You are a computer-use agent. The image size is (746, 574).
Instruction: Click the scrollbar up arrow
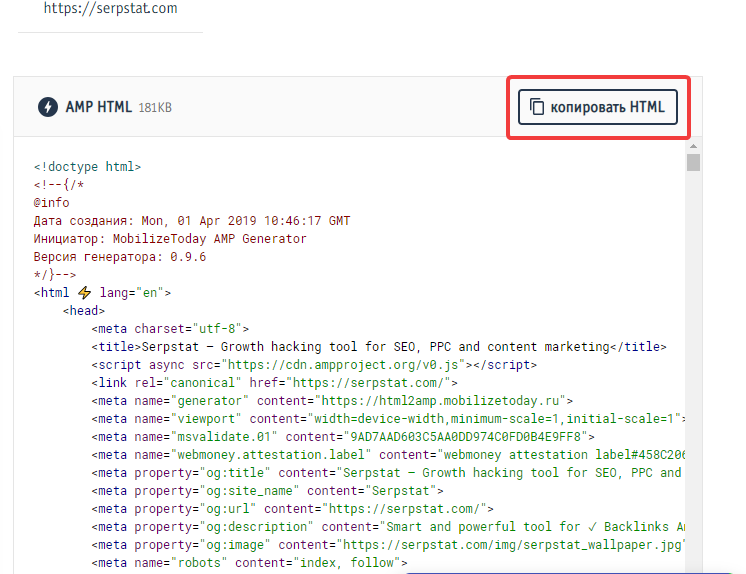coord(693,146)
